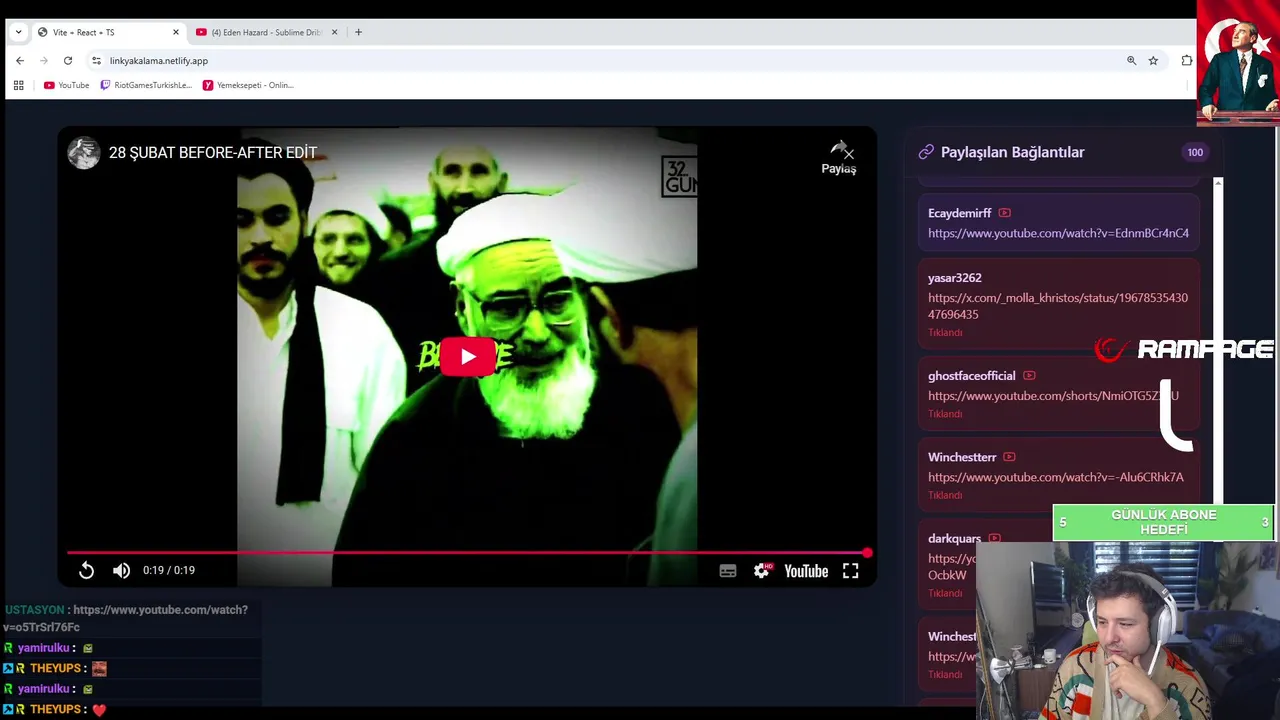
Task: Open Winchestterr's youtube.com/watch link
Action: pos(1055,477)
